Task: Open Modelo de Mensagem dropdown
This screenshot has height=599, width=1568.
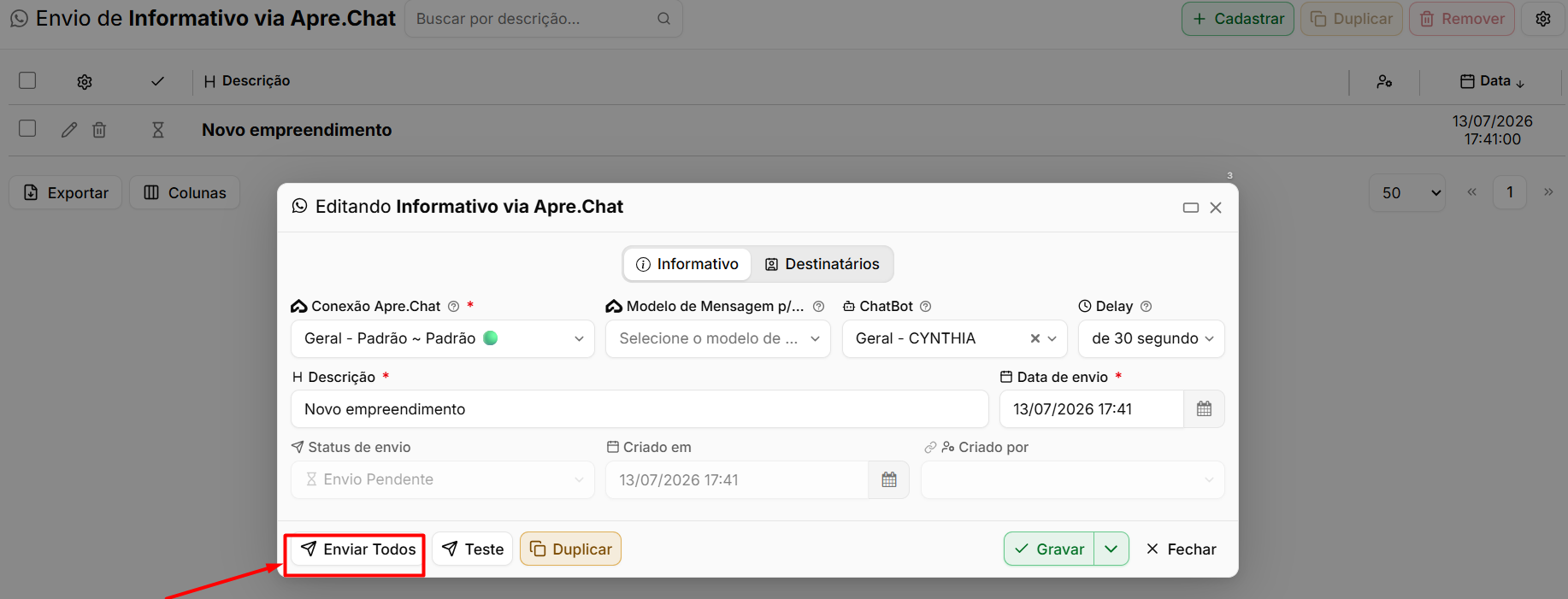Action: 718,338
